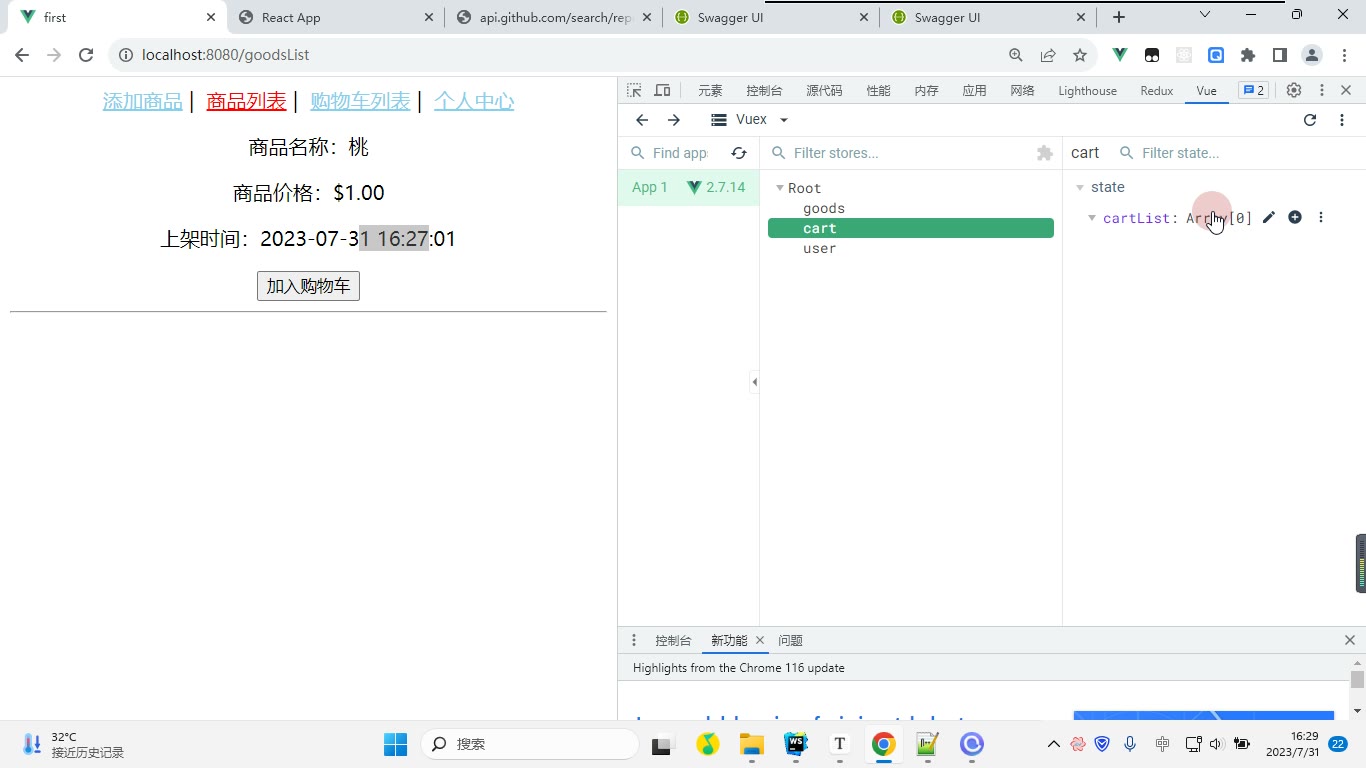Image resolution: width=1366 pixels, height=768 pixels.
Task: Click the plugin puzzle icon beside Filter stores
Action: (x=1045, y=153)
